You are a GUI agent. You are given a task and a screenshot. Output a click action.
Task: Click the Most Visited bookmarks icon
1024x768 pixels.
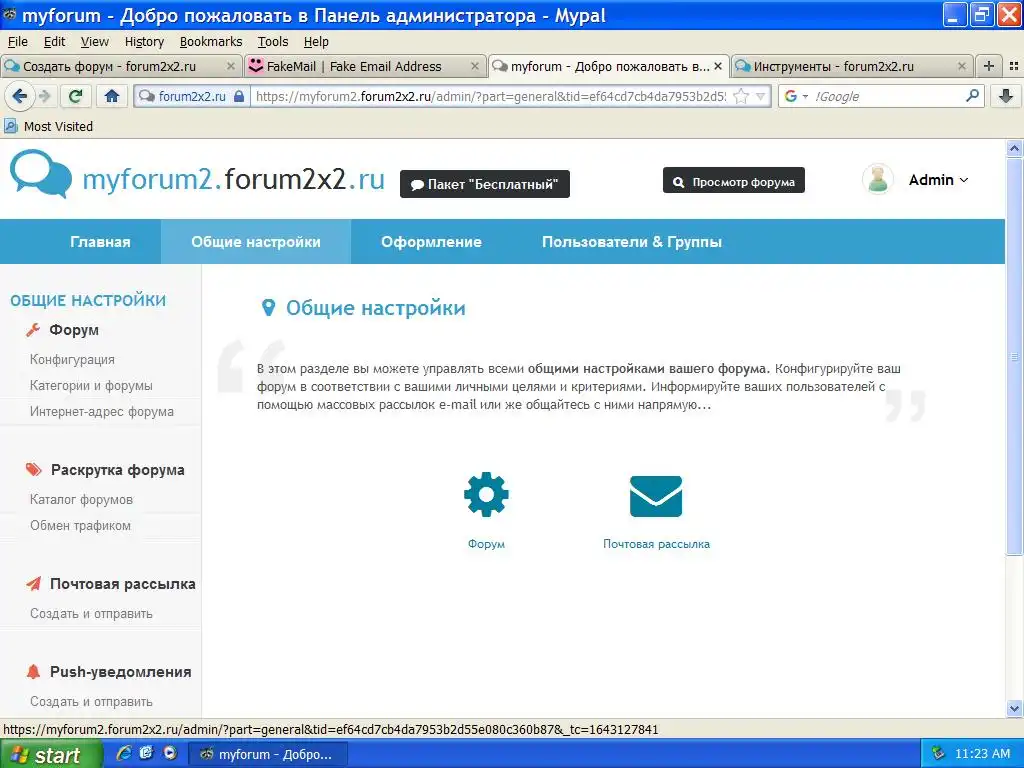[10, 126]
